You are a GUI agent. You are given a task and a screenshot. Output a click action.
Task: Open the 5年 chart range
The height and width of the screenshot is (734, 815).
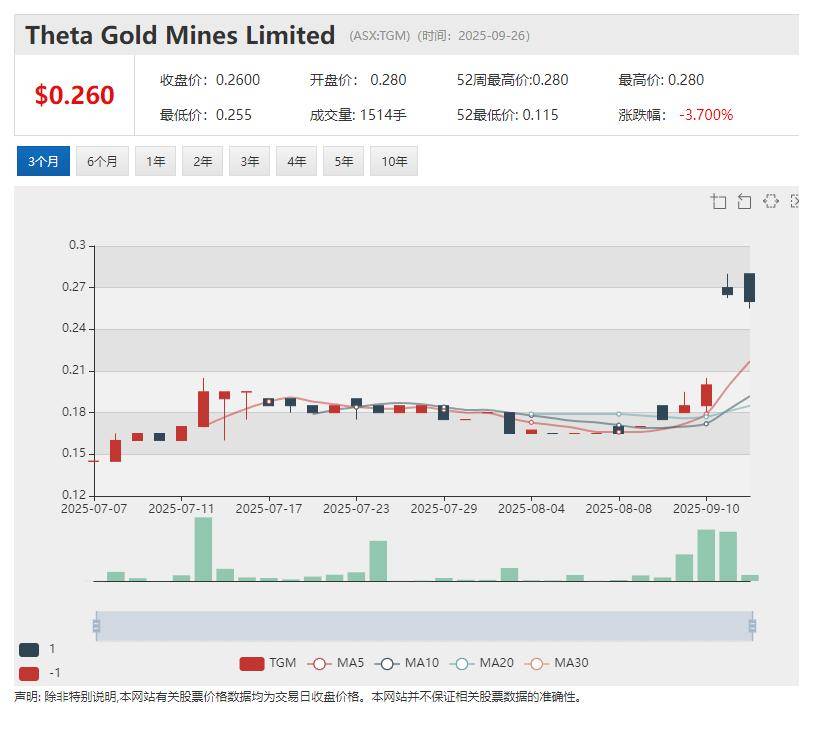(x=343, y=161)
